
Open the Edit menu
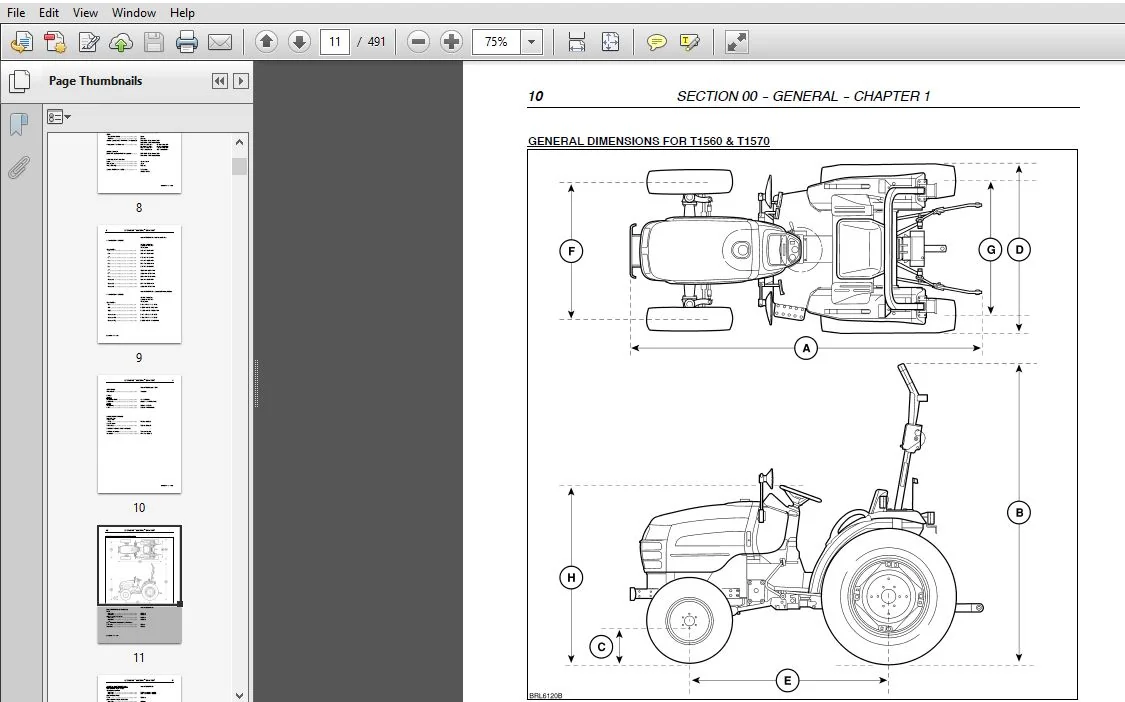click(x=49, y=12)
